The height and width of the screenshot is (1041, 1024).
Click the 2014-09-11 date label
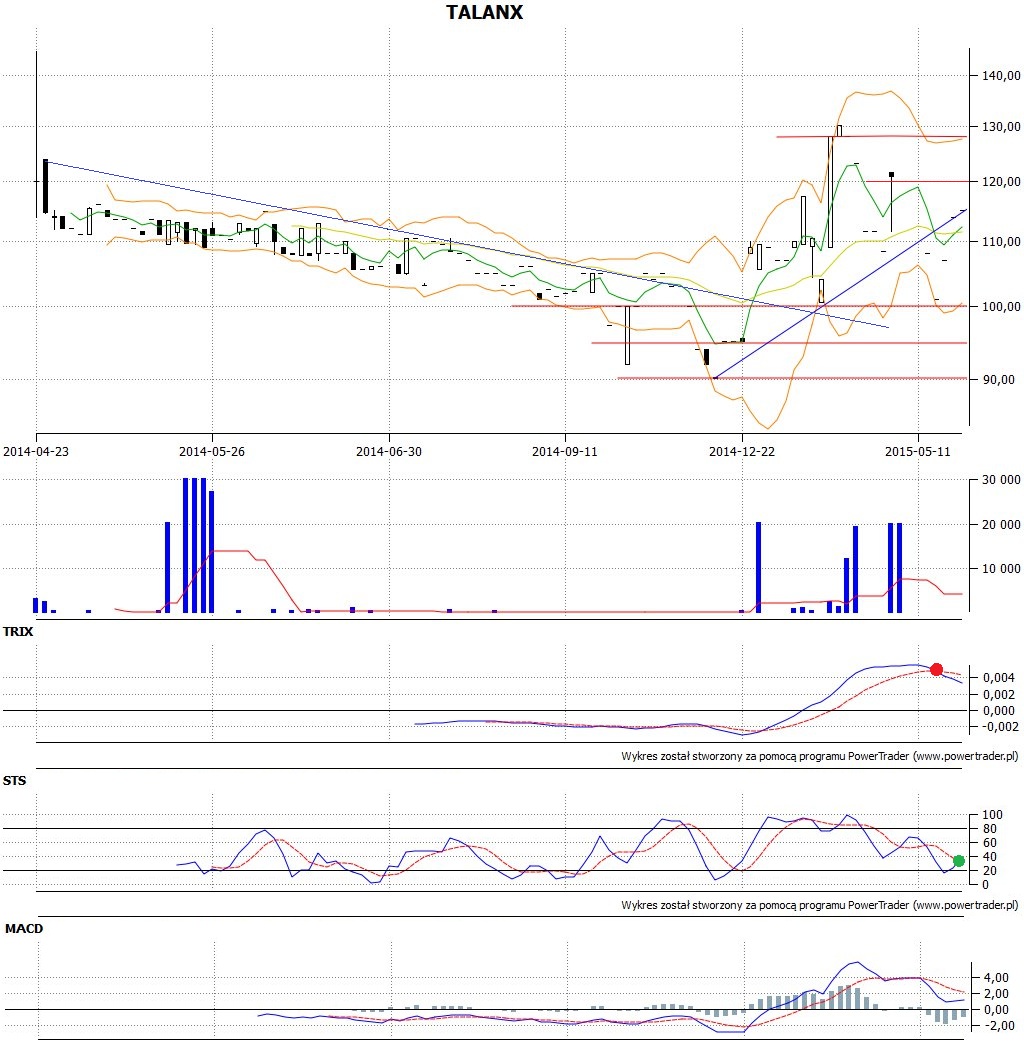click(x=564, y=451)
